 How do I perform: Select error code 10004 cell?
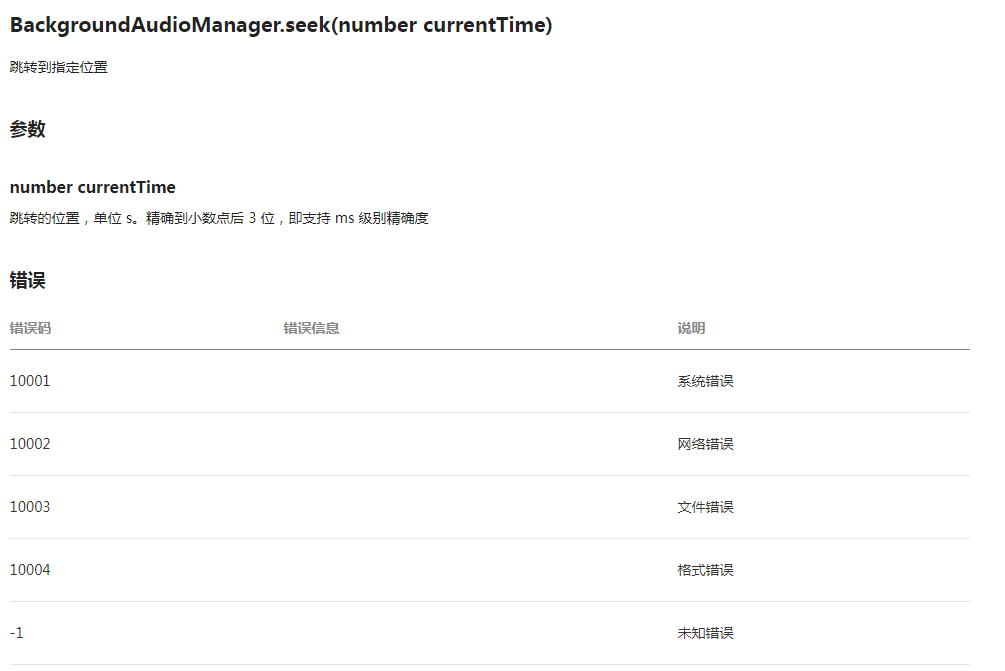click(29, 570)
